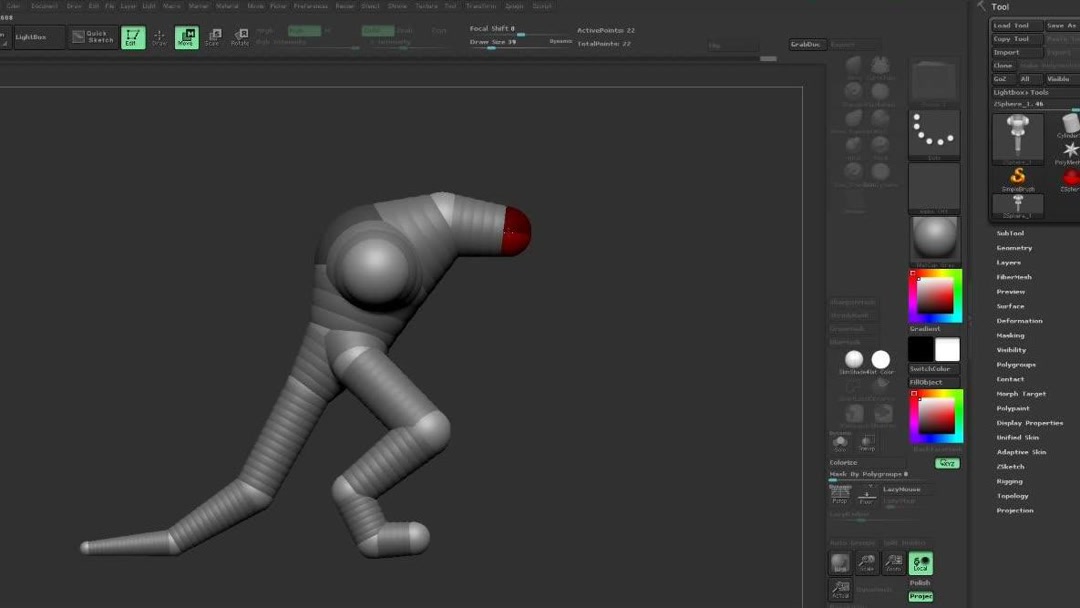Select the Scale transformation tool
Screen dimensions: 1080x608
[213, 38]
